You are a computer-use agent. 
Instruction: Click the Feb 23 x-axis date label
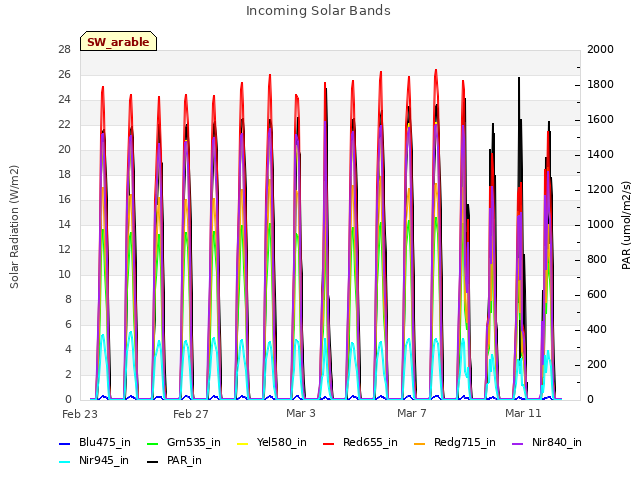pos(80,414)
